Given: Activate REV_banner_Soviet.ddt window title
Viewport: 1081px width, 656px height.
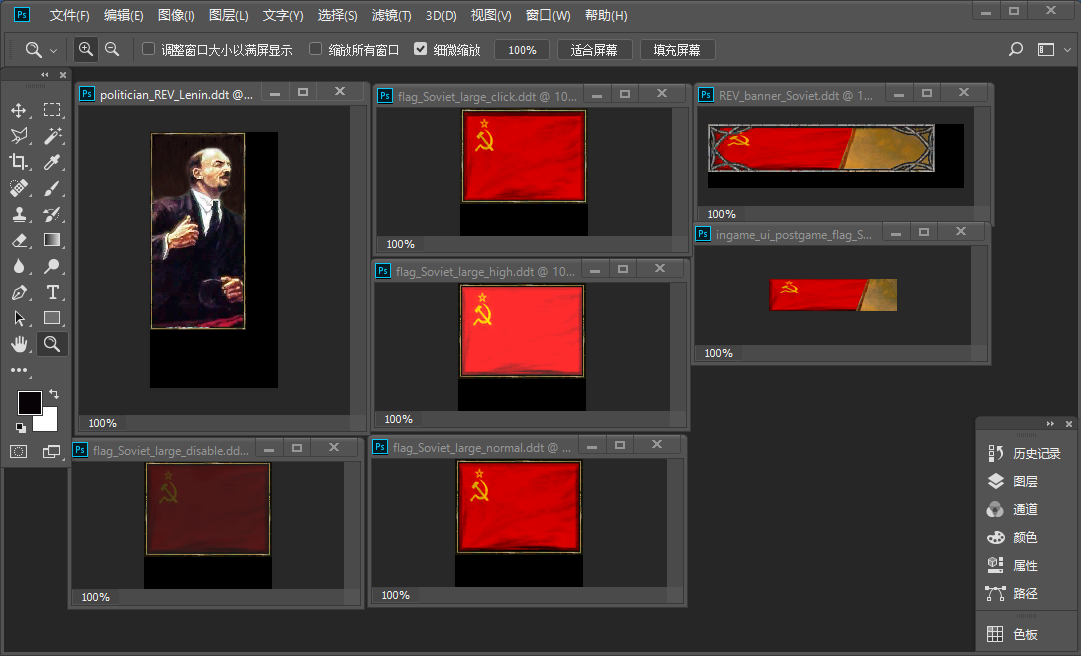Looking at the screenshot, I should 796,96.
